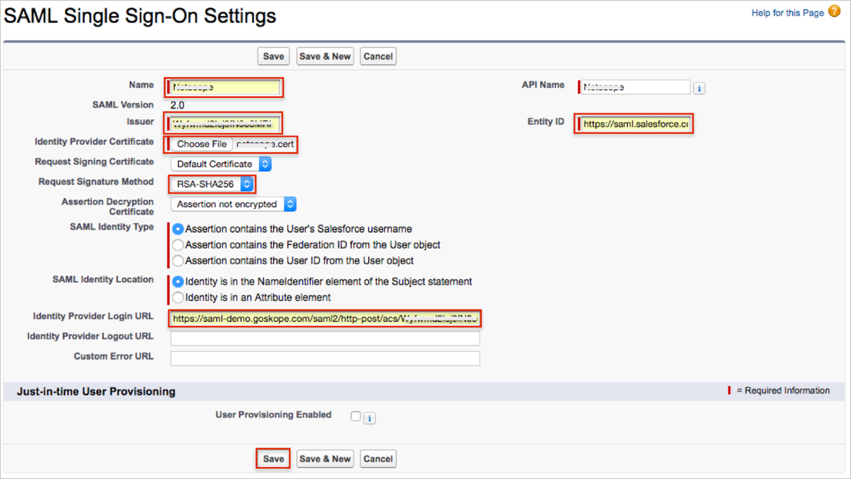Select Assertion contains the User's Salesforce username
This screenshot has height=479, width=851.
pyautogui.click(x=178, y=229)
